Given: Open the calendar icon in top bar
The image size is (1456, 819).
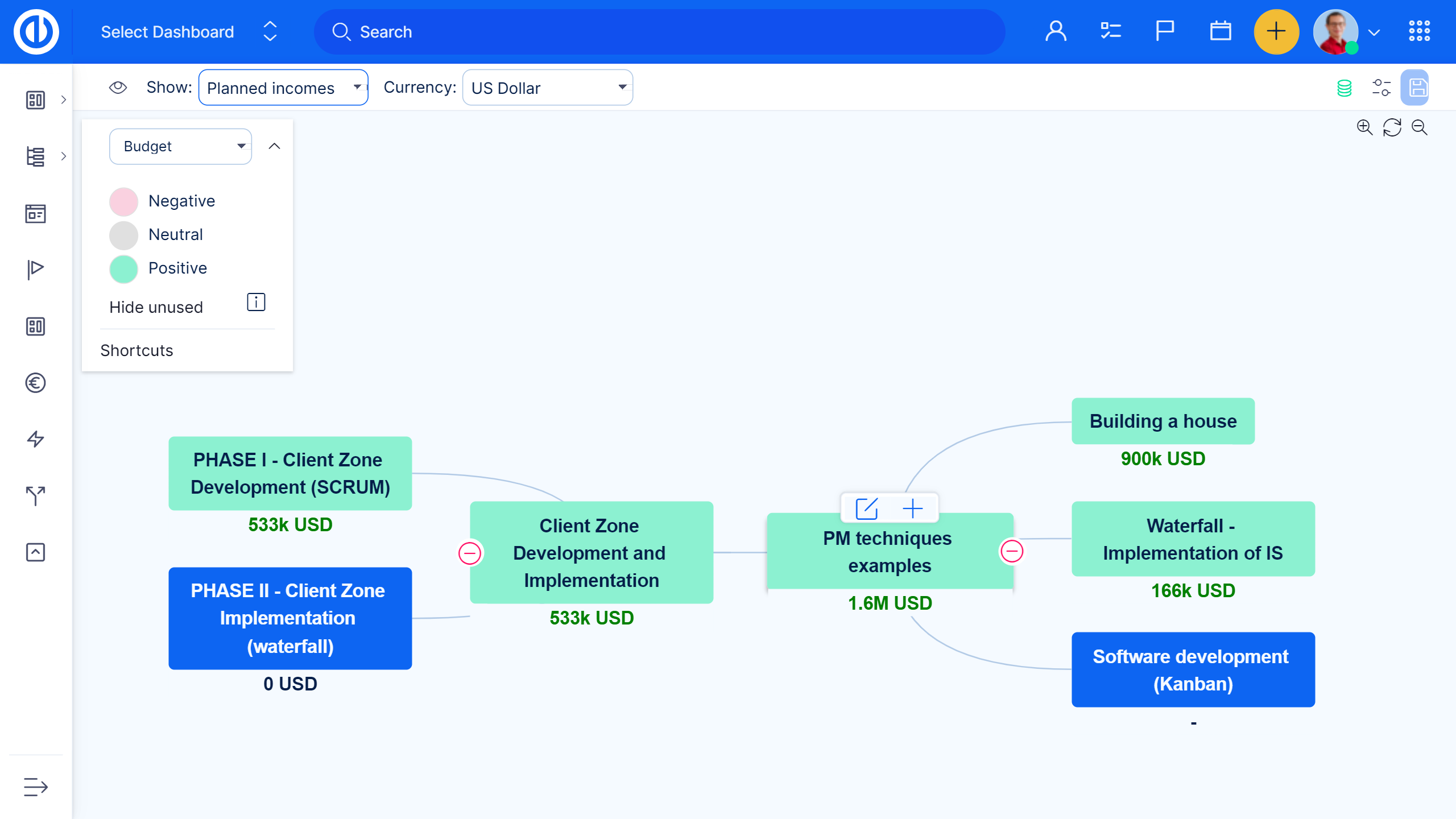Looking at the screenshot, I should click(1220, 31).
